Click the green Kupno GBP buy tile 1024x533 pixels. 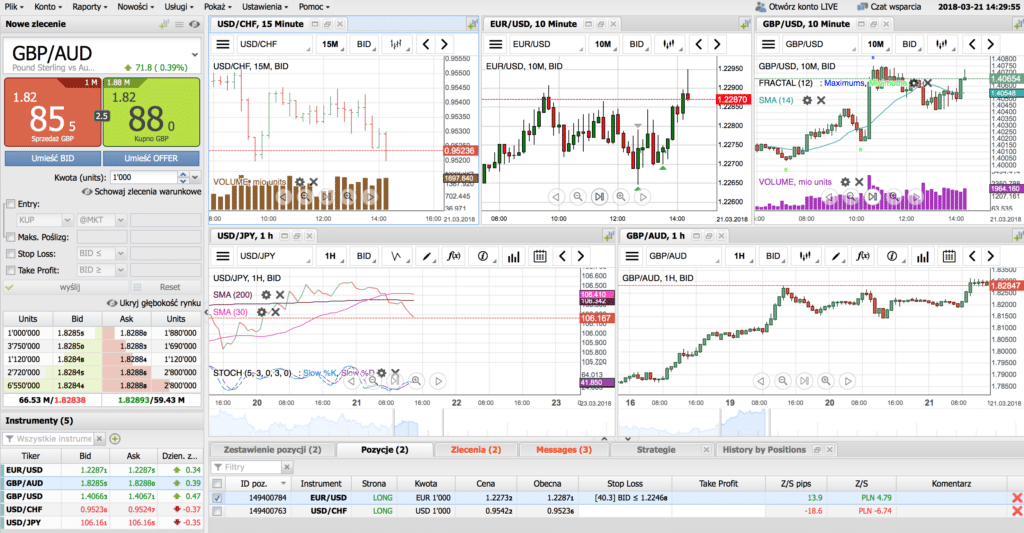tap(152, 112)
